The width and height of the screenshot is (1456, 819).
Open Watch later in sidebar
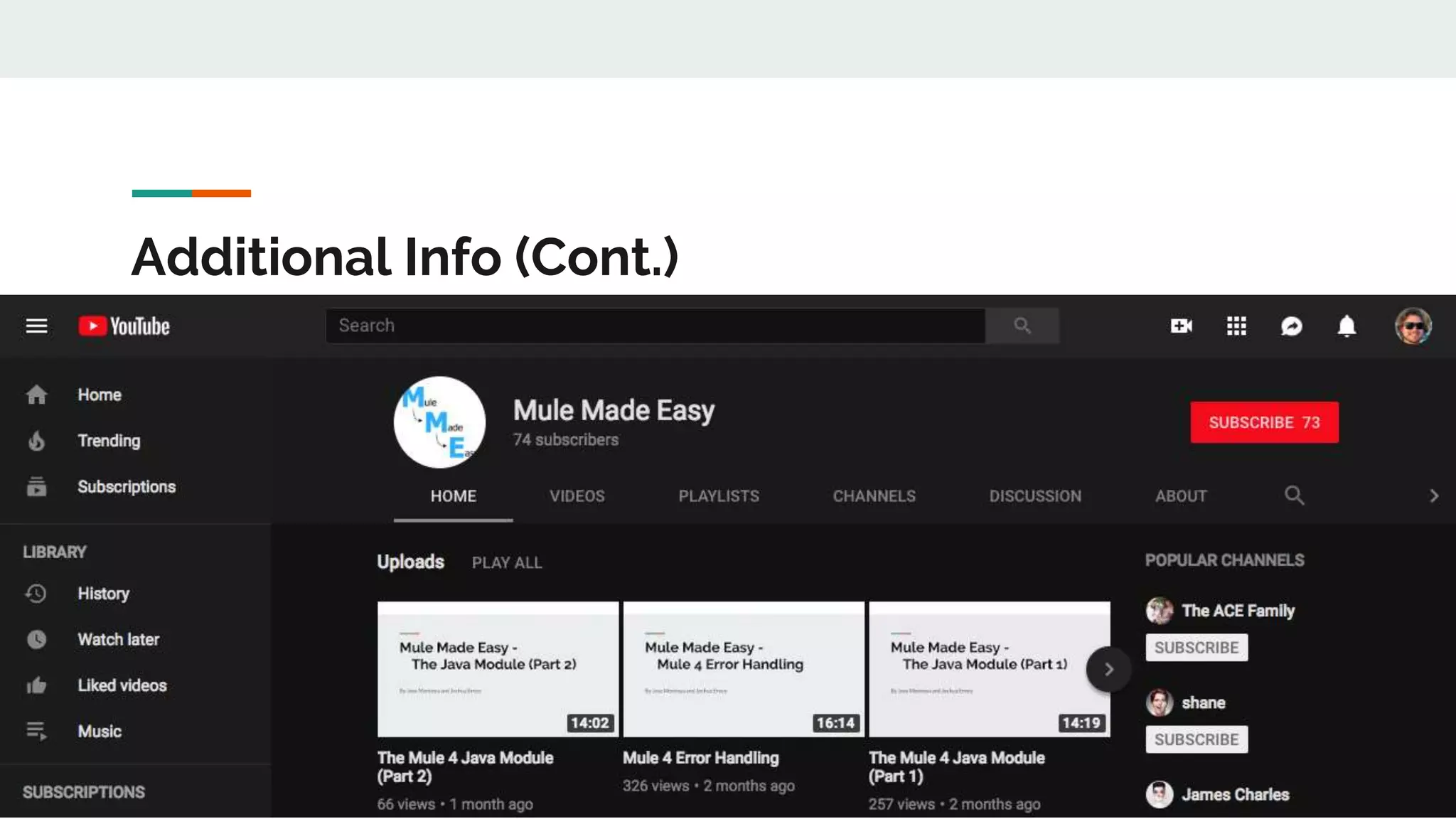(118, 640)
